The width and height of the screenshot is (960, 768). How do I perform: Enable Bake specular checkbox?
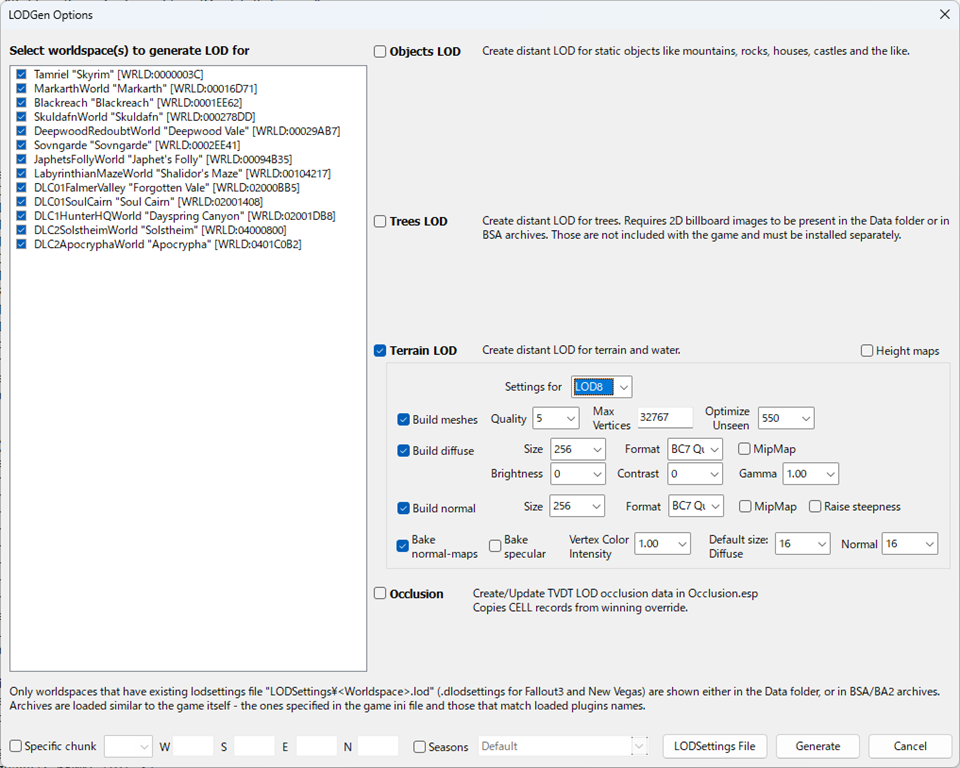(x=495, y=546)
